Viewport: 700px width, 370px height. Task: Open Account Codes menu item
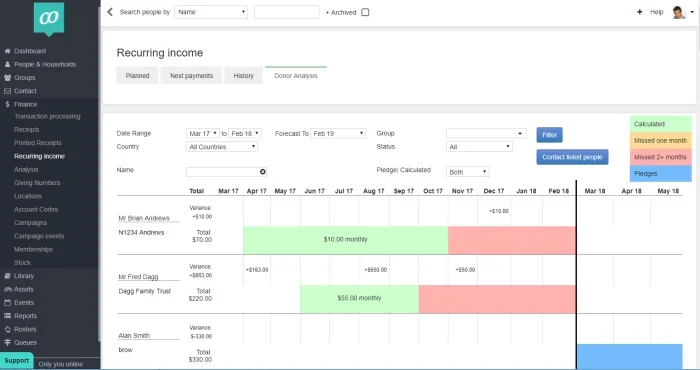pos(36,210)
